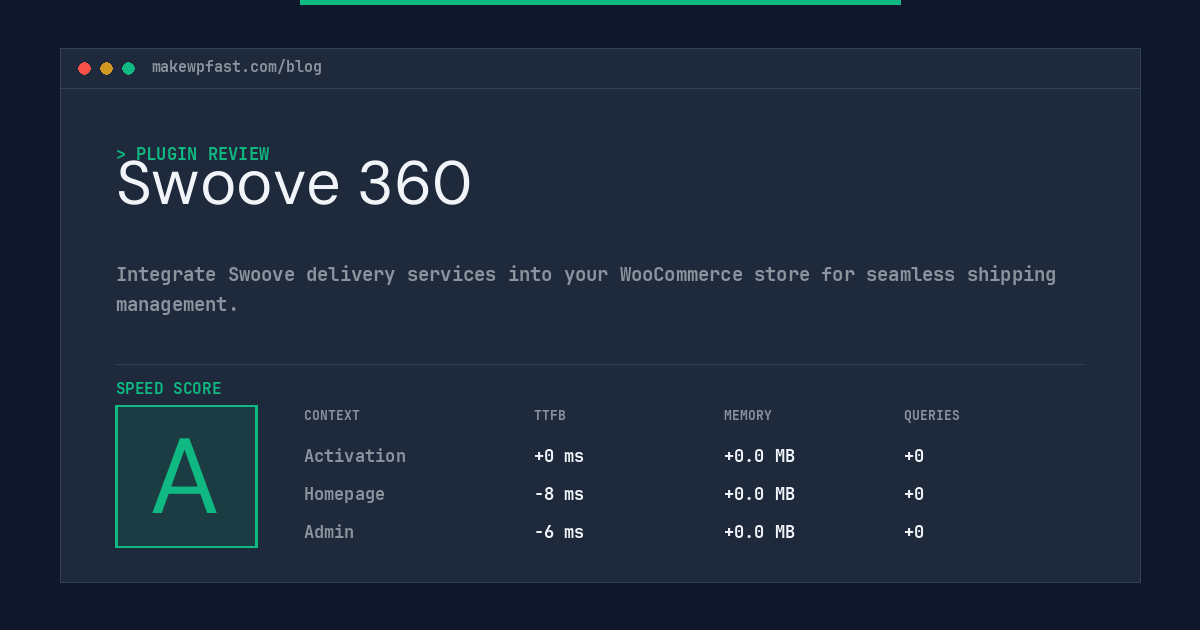Image resolution: width=1200 pixels, height=630 pixels.
Task: Click the TTFB column header
Action: 550,416
